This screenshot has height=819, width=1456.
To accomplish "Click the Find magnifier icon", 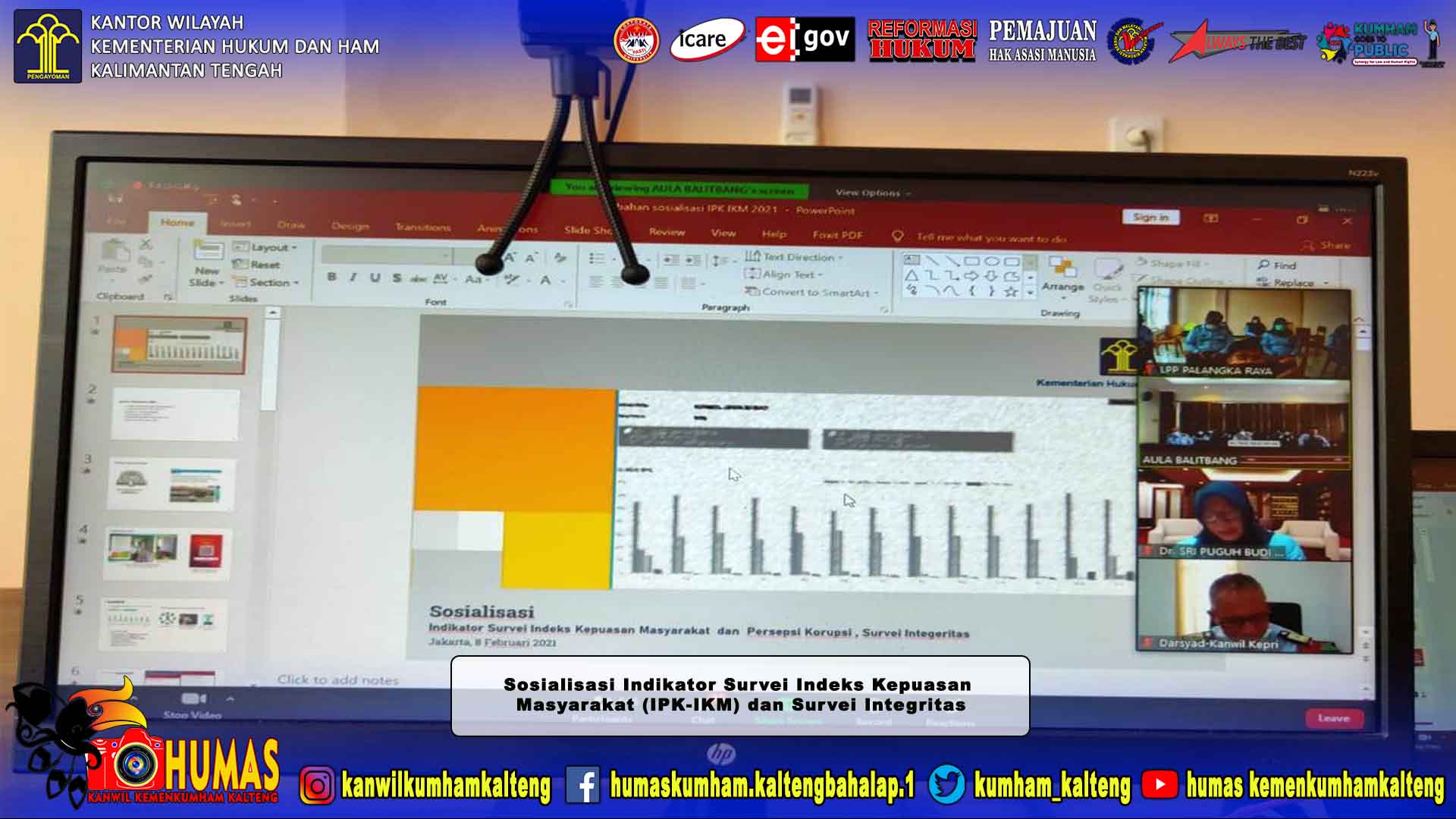I will [x=1263, y=265].
